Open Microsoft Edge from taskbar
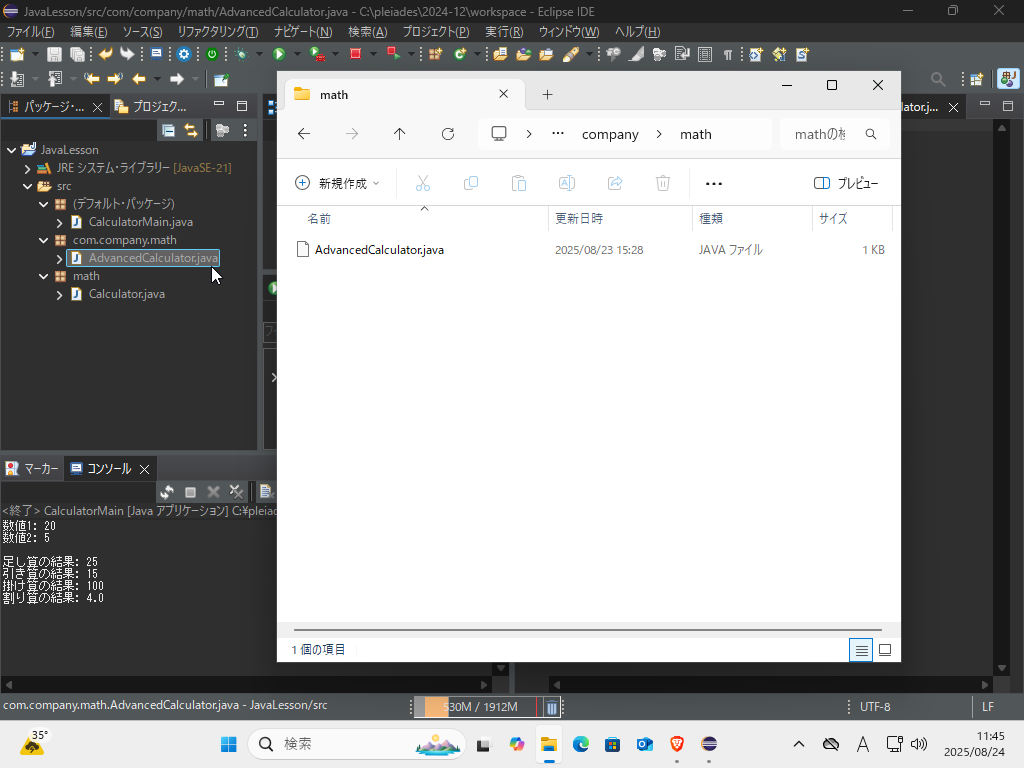 [581, 744]
